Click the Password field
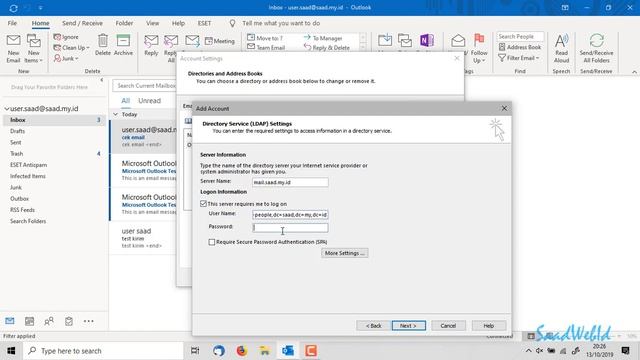The height and width of the screenshot is (360, 640). [x=290, y=227]
